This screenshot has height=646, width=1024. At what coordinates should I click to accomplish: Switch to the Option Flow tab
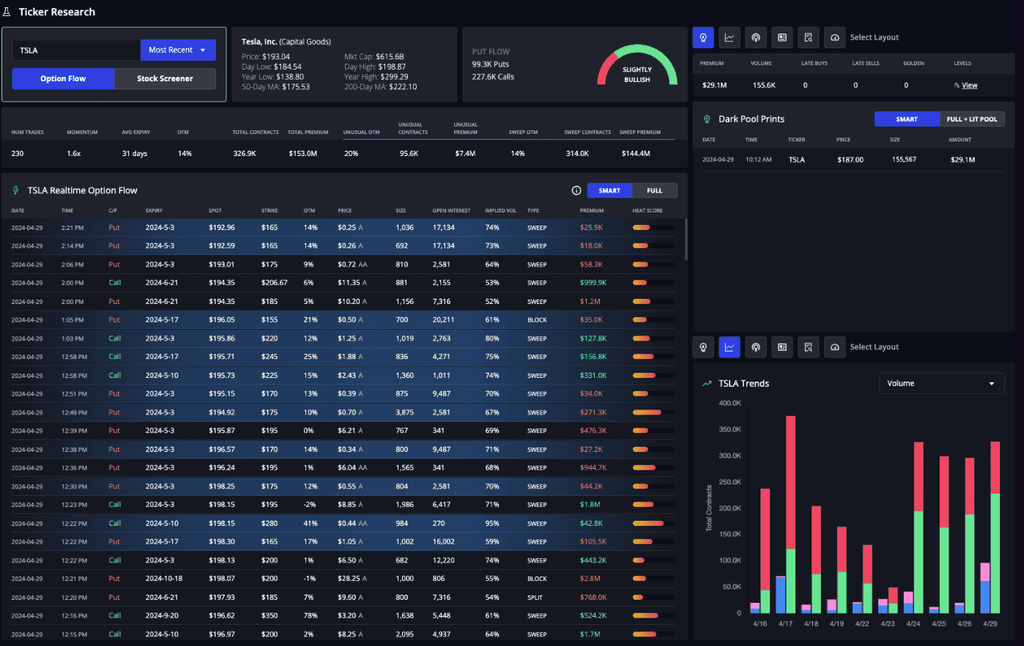(63, 79)
